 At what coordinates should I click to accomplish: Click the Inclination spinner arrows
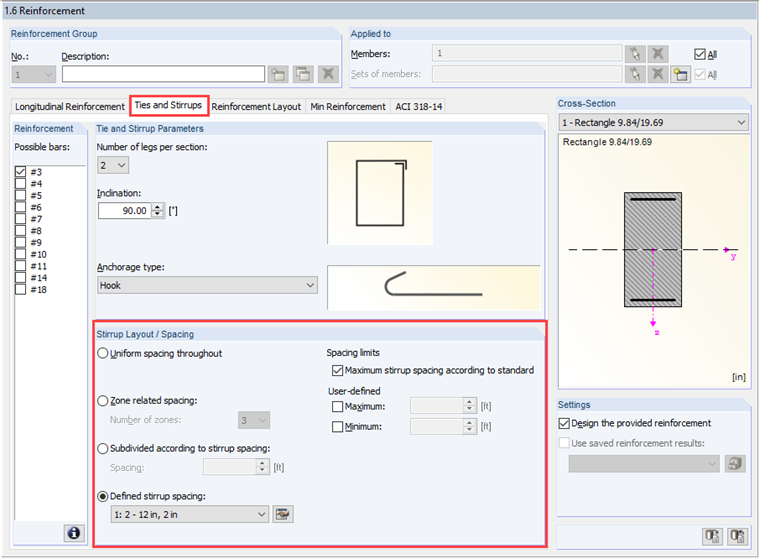158,211
